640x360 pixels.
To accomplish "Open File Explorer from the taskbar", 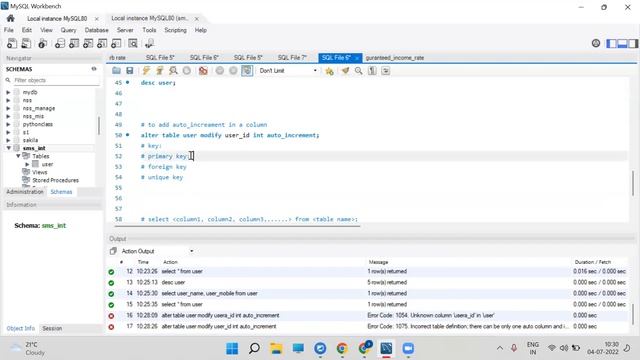I will tap(276, 349).
